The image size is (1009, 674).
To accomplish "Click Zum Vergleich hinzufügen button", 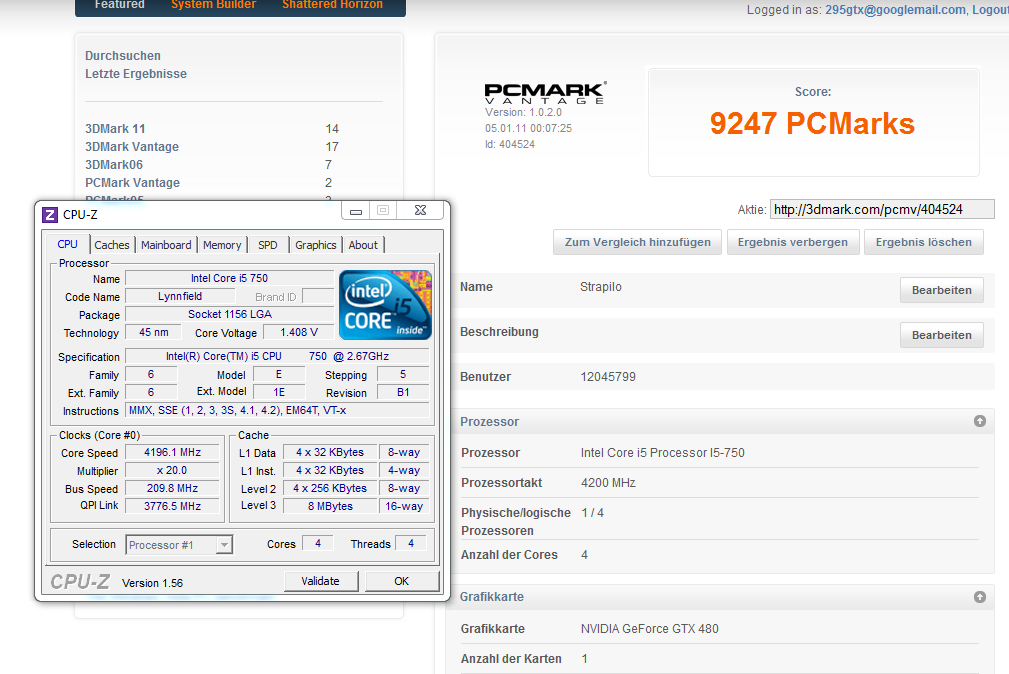I will (637, 242).
